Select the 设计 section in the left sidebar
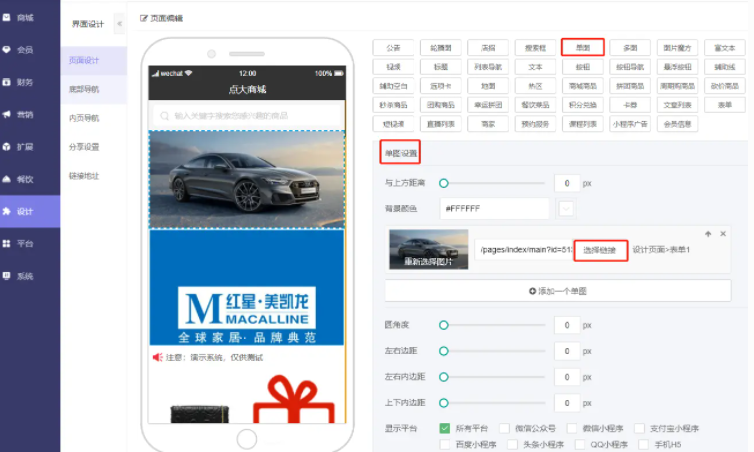The height and width of the screenshot is (452, 754). [x=30, y=212]
